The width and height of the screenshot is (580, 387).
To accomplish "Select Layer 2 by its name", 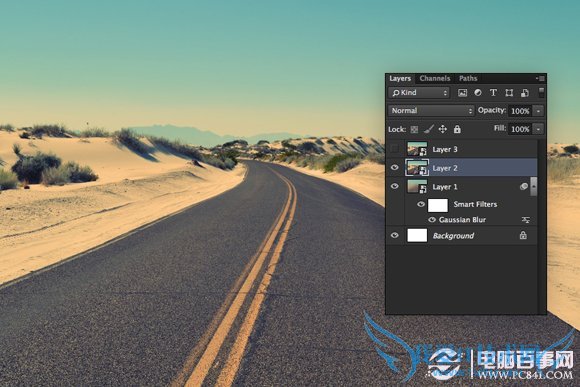I will coord(445,168).
